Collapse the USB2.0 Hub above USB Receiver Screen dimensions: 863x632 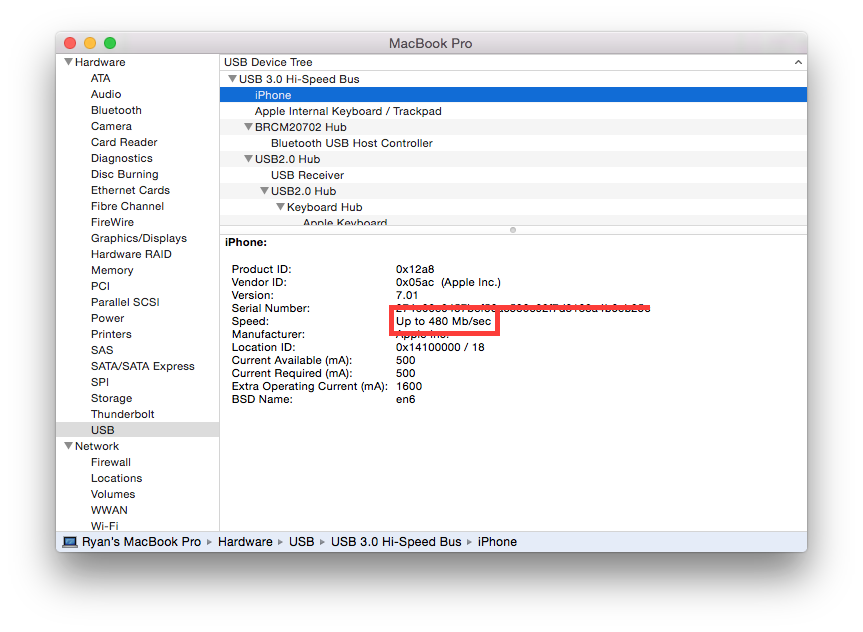pos(248,159)
